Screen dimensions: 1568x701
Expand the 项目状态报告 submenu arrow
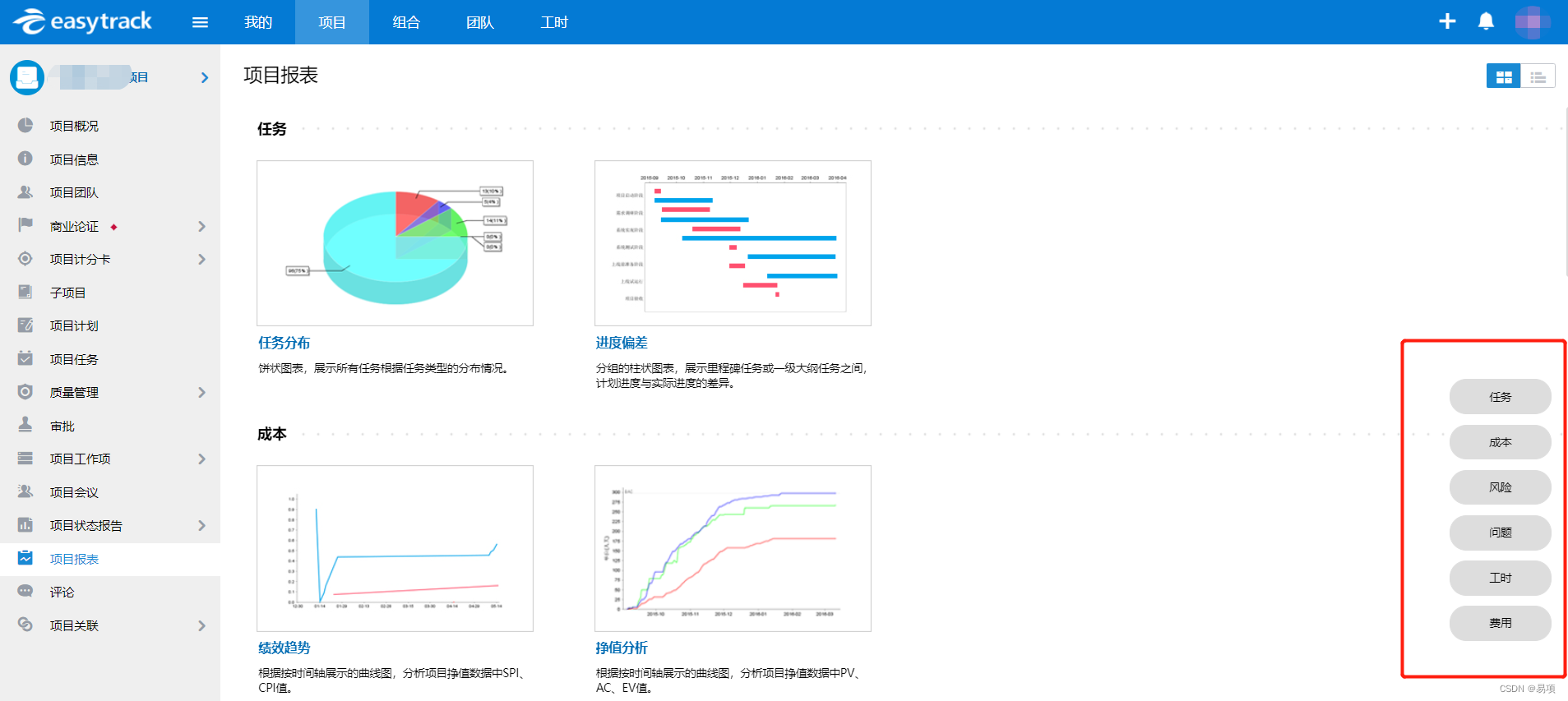click(x=201, y=525)
